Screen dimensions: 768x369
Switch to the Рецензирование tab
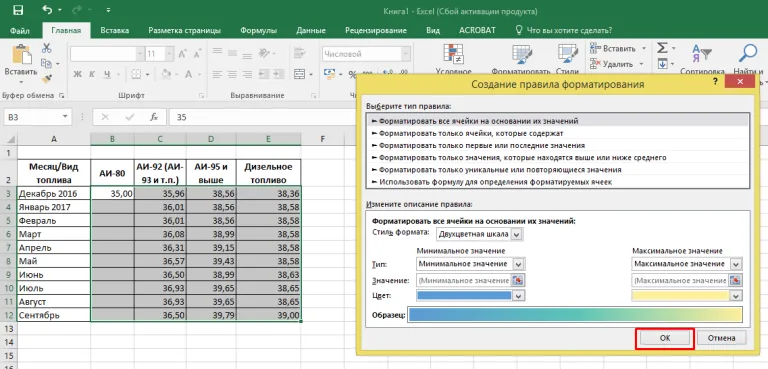point(376,30)
